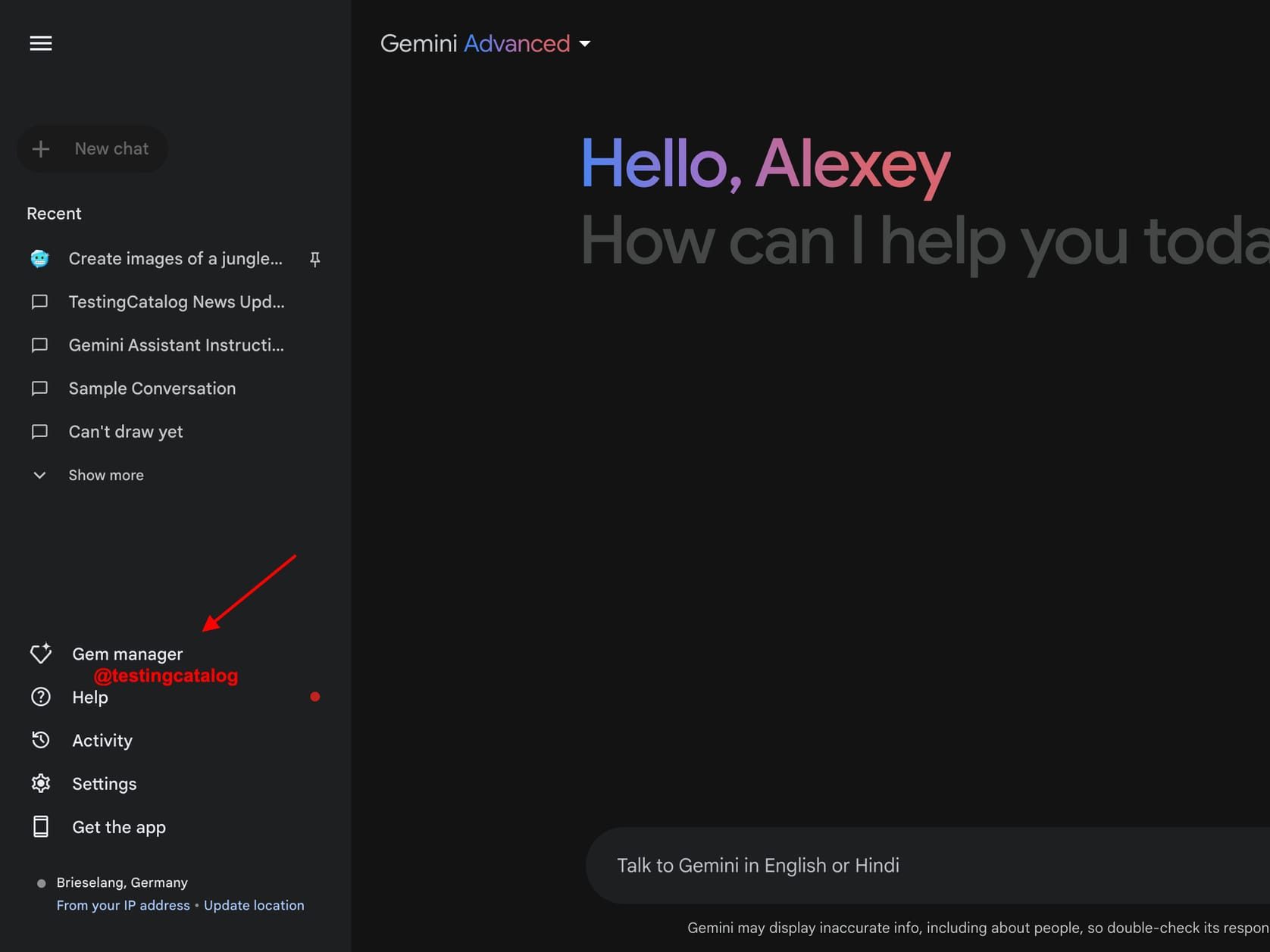This screenshot has height=952, width=1270.
Task: Click the red notification dot beside Help
Action: pos(315,697)
